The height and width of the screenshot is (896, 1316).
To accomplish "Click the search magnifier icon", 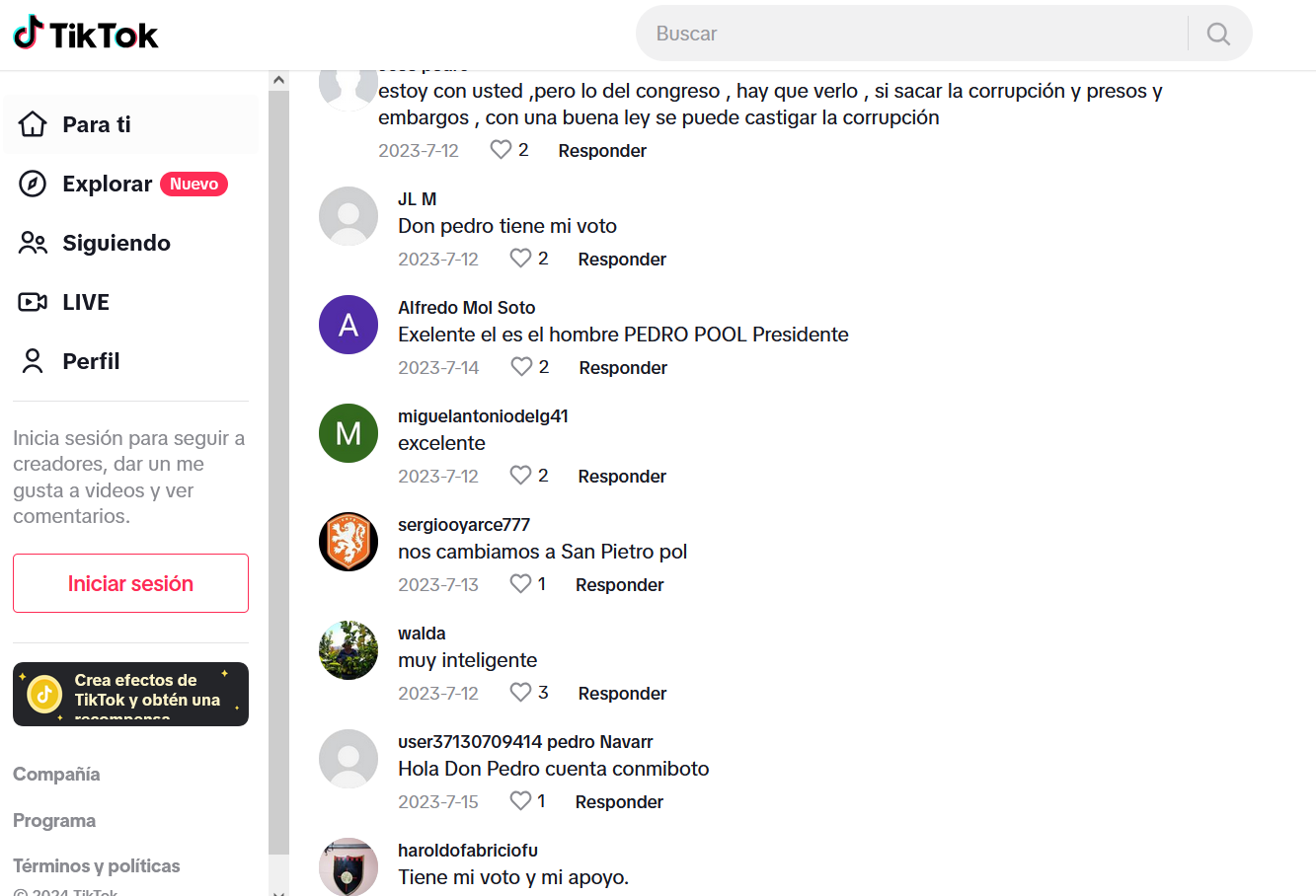I will [1218, 34].
